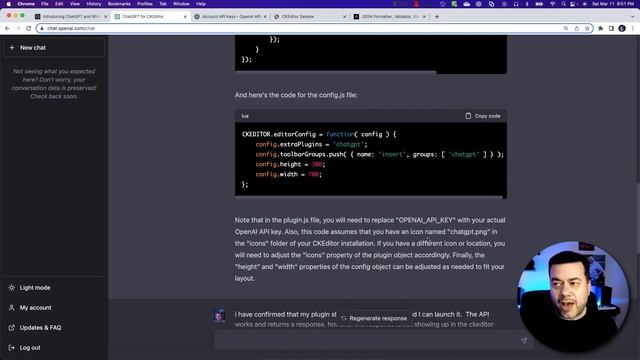Open the tab search chevron at the tab bar end
Viewport: 640px width, 360px height.
[633, 17]
